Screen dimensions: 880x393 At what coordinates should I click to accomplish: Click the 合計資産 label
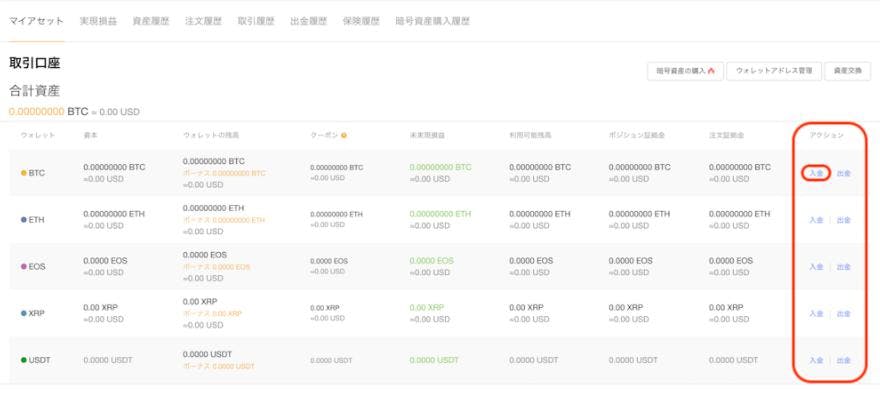click(35, 90)
